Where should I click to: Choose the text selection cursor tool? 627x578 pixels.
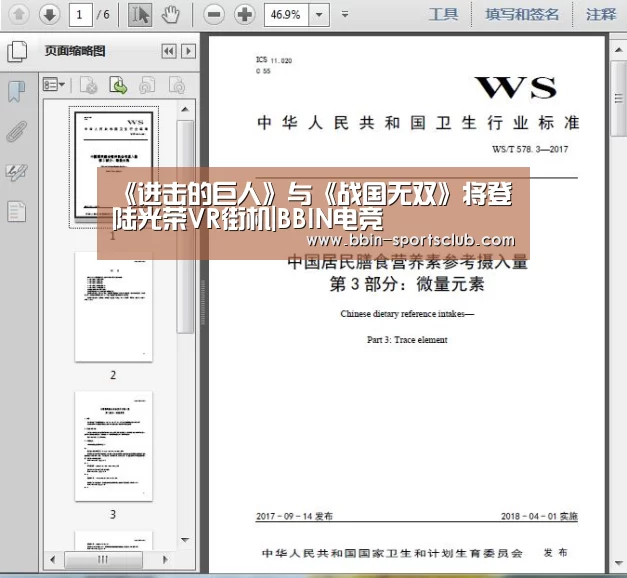[x=140, y=15]
